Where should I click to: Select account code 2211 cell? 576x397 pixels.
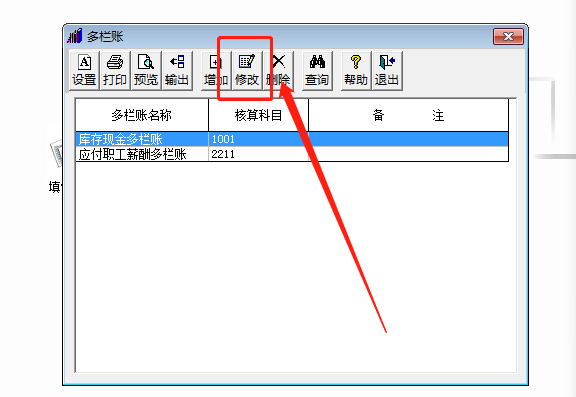(x=258, y=154)
